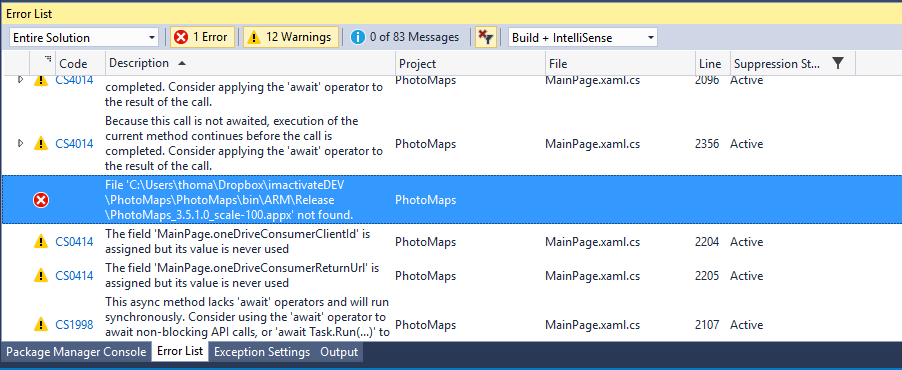Toggle the 0 of 83 Messages filter
Screen dimensions: 902x370
click(406, 37)
